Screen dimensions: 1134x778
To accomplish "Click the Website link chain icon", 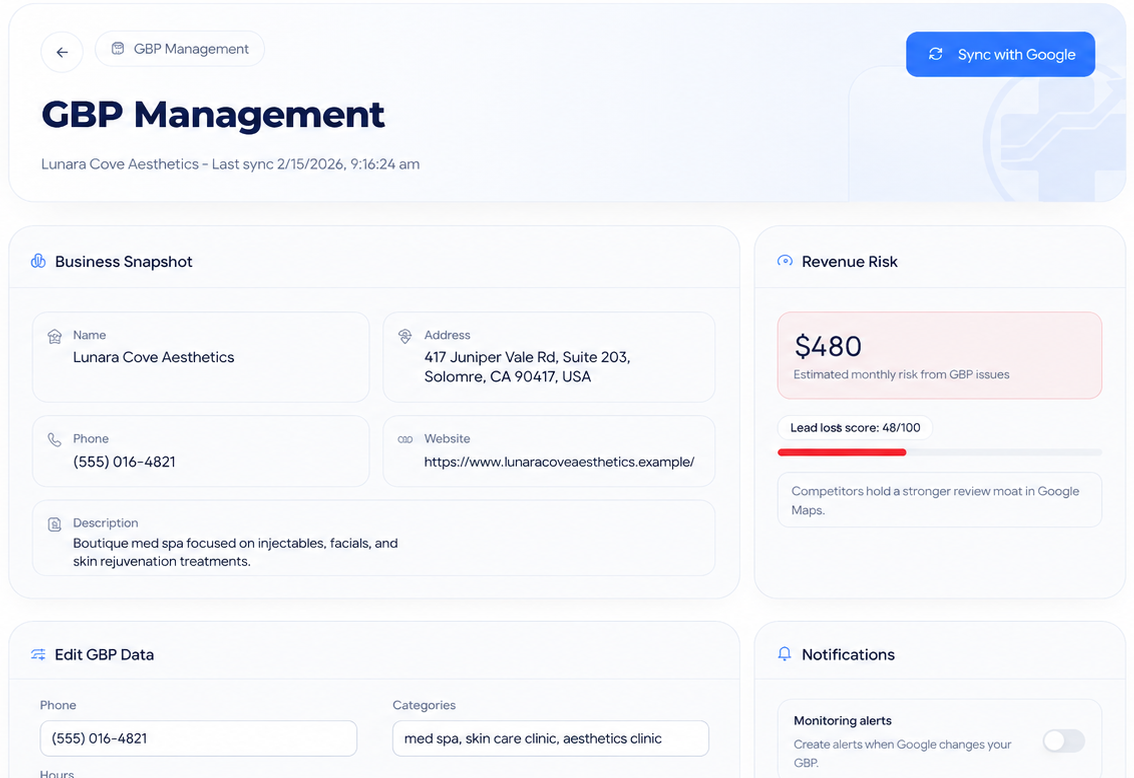I will point(405,440).
